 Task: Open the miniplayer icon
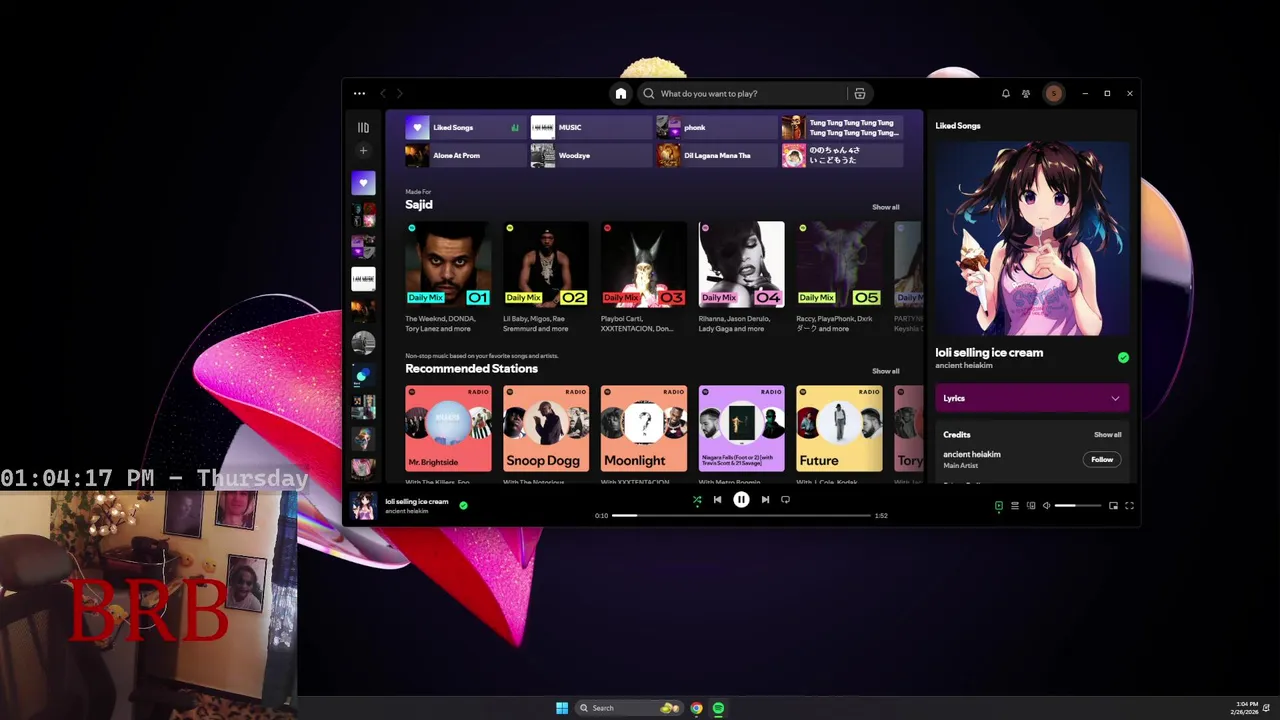point(1113,506)
